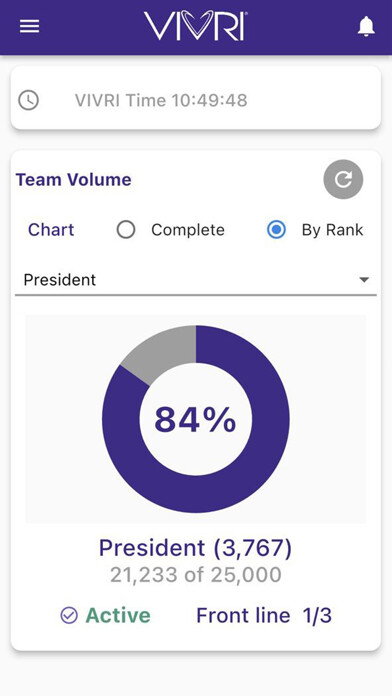Tap the notification bell icon
392x696 pixels.
click(366, 27)
